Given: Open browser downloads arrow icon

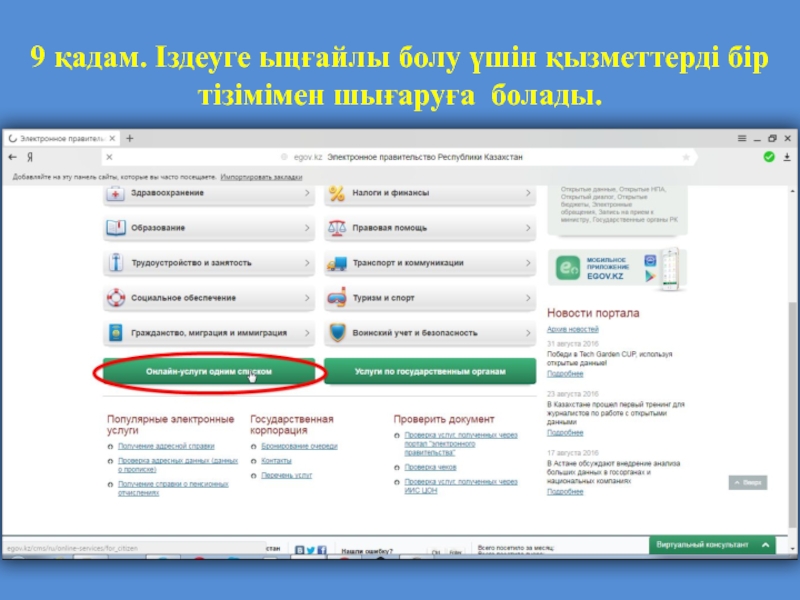Looking at the screenshot, I should click(x=787, y=157).
